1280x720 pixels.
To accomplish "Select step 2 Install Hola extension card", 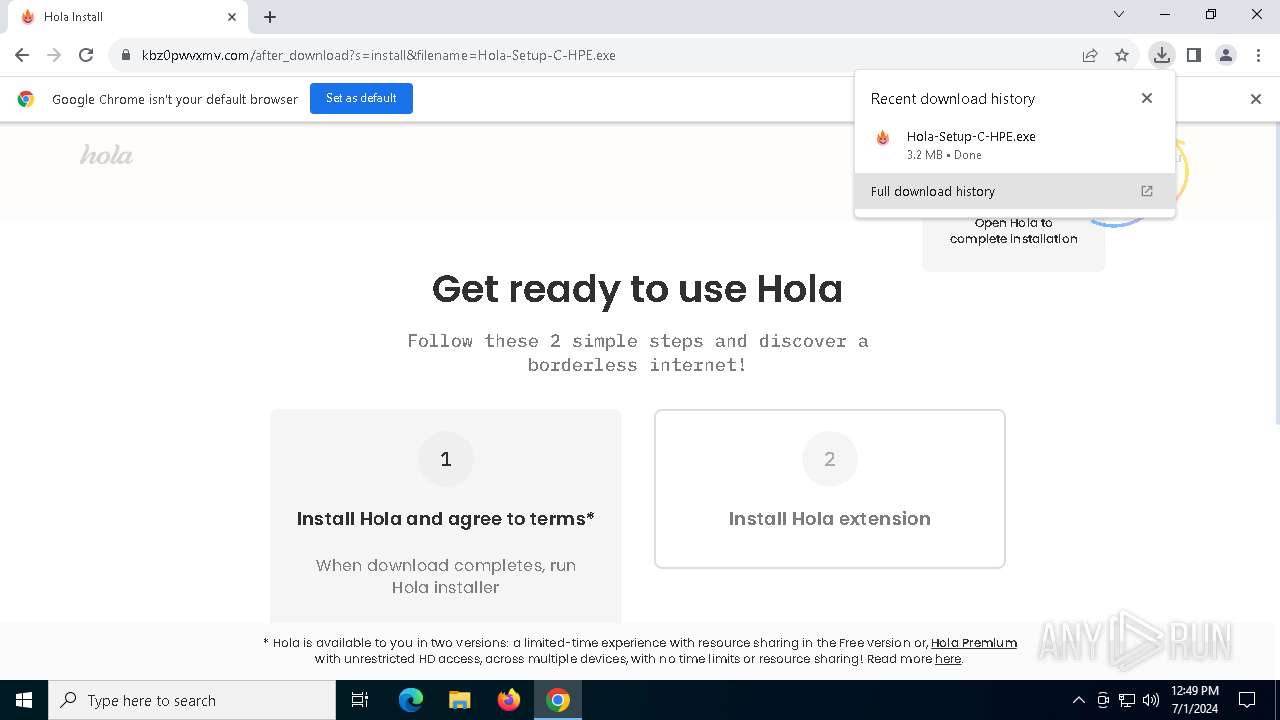I will tap(830, 489).
